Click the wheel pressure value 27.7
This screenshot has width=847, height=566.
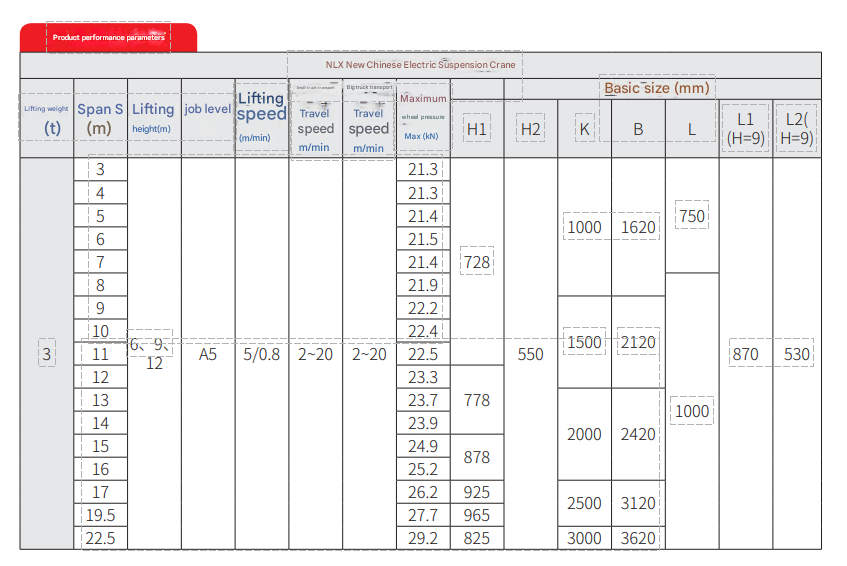[423, 515]
